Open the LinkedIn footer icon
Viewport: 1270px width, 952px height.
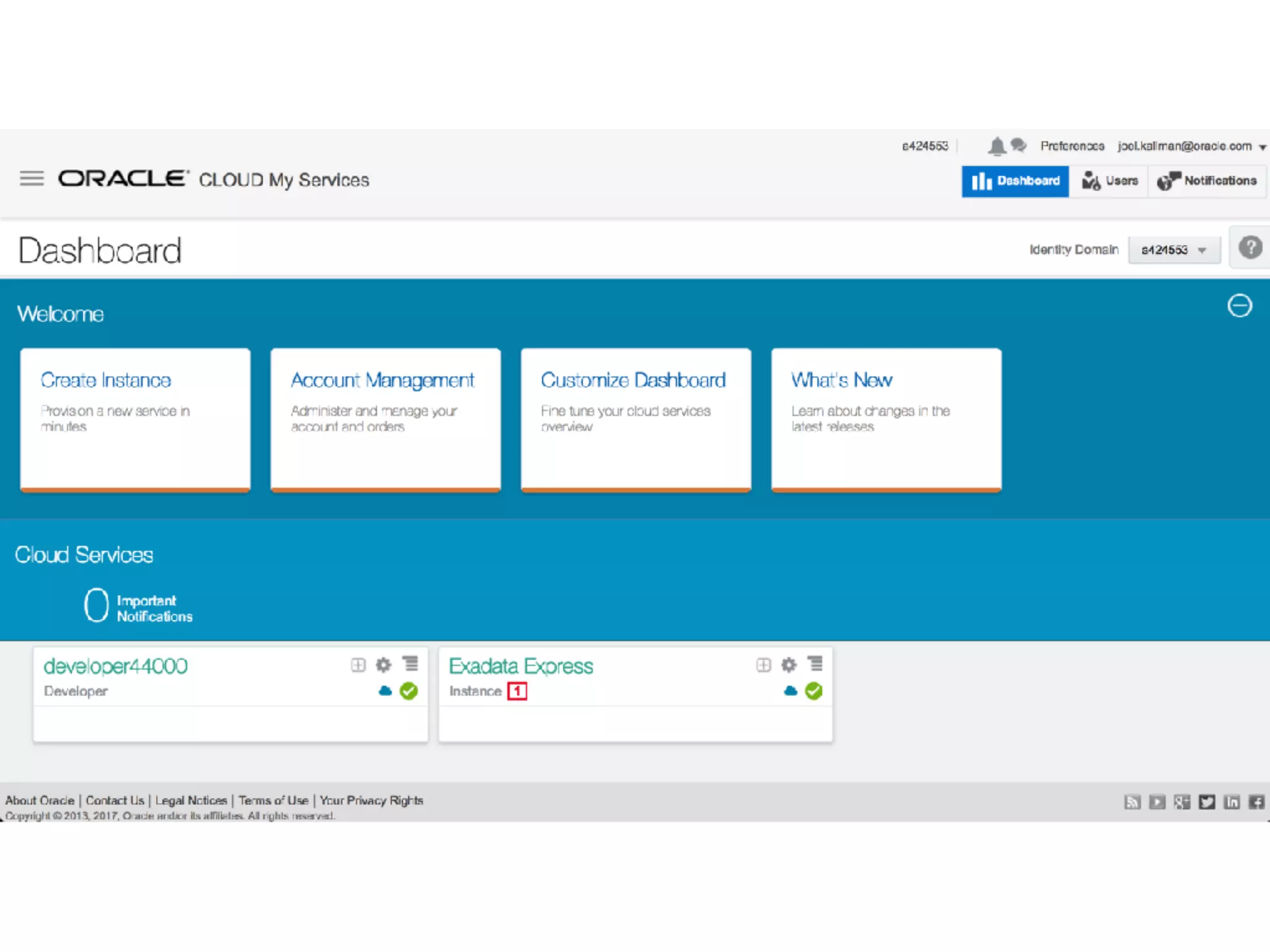coord(1232,802)
